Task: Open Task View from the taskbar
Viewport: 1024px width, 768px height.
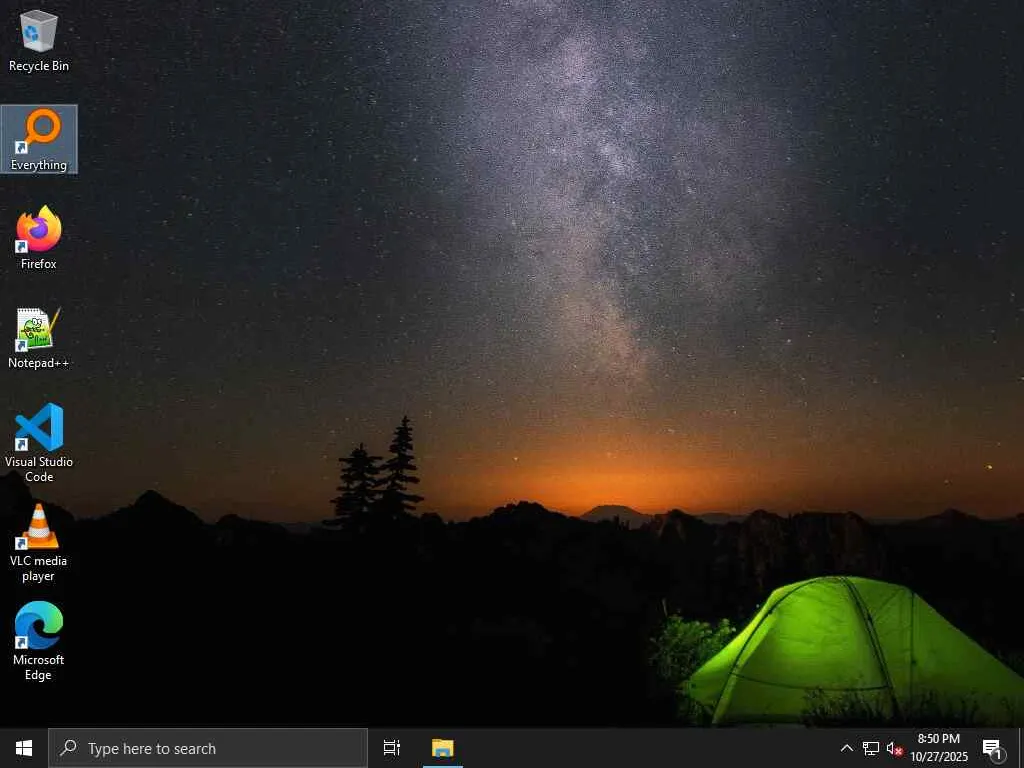Action: click(x=392, y=748)
